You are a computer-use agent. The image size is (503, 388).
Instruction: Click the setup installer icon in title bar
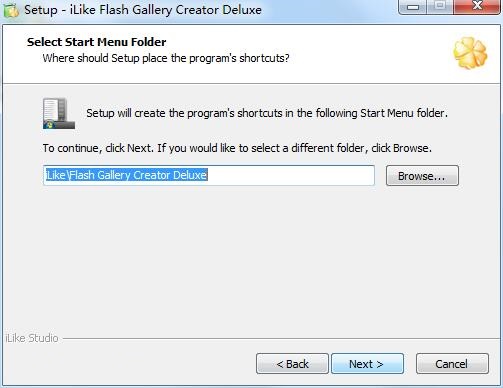(11, 10)
